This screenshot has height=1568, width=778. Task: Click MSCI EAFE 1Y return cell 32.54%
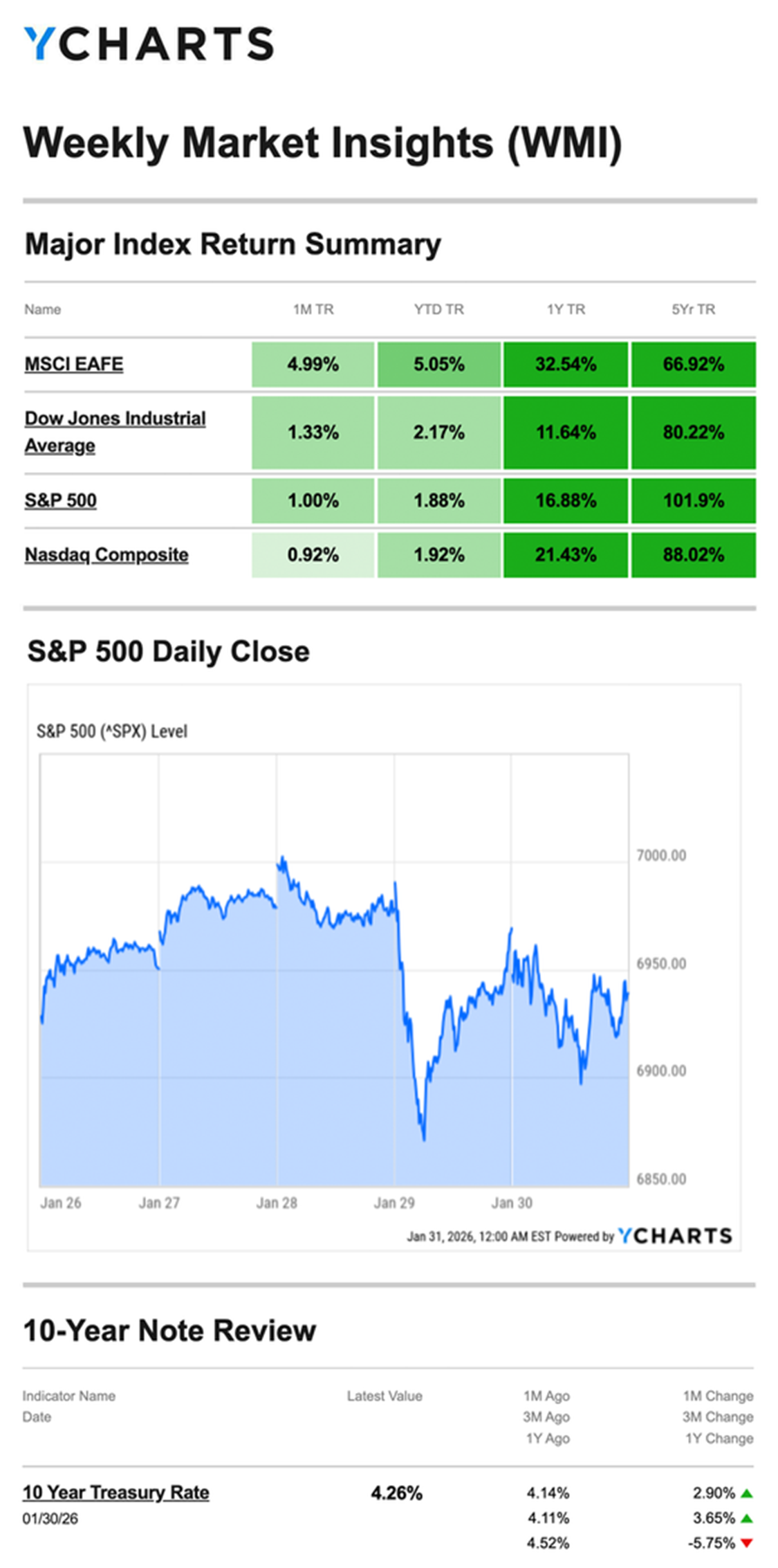click(x=566, y=364)
